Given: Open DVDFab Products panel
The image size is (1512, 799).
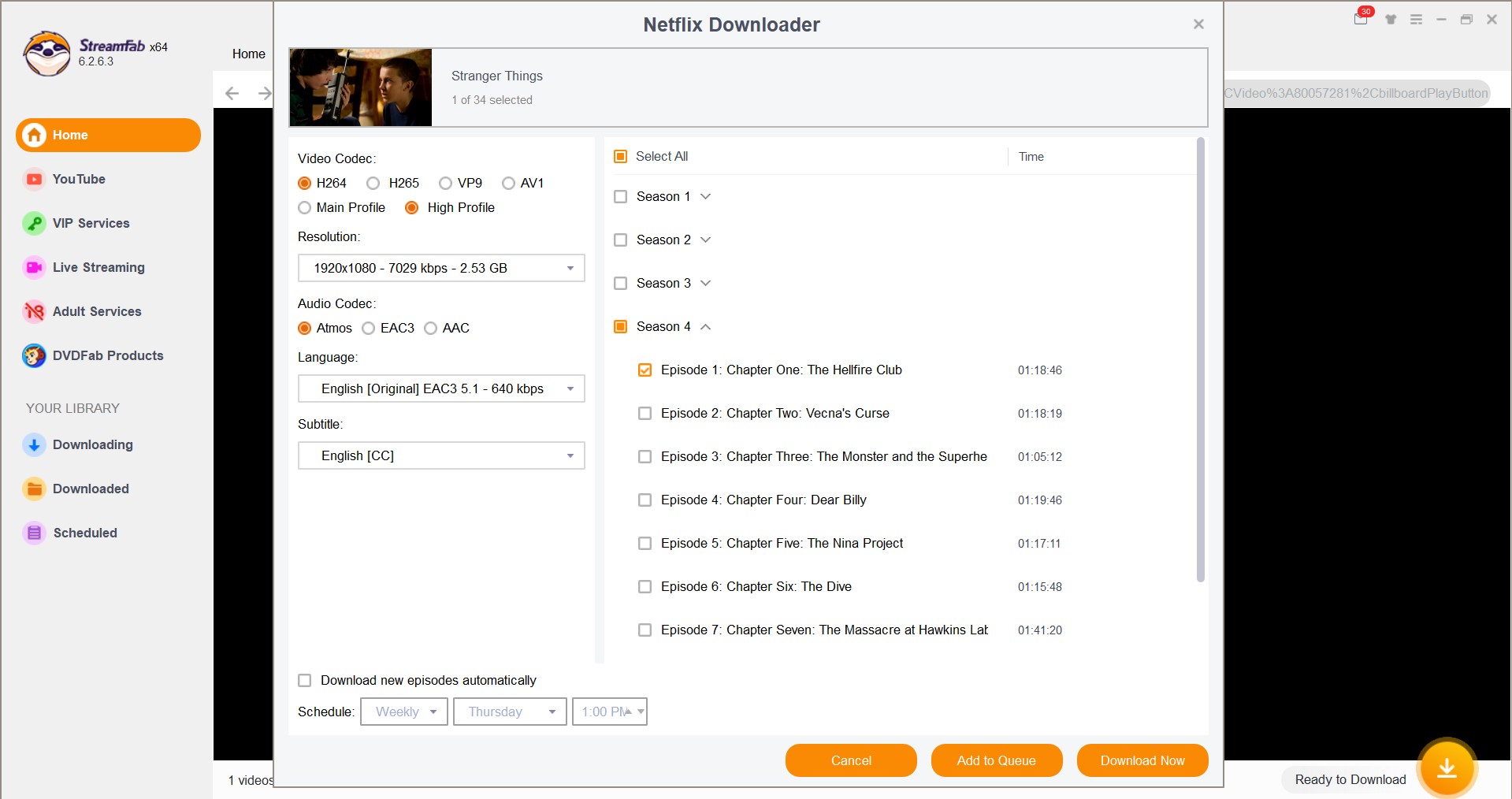Looking at the screenshot, I should pos(108,355).
